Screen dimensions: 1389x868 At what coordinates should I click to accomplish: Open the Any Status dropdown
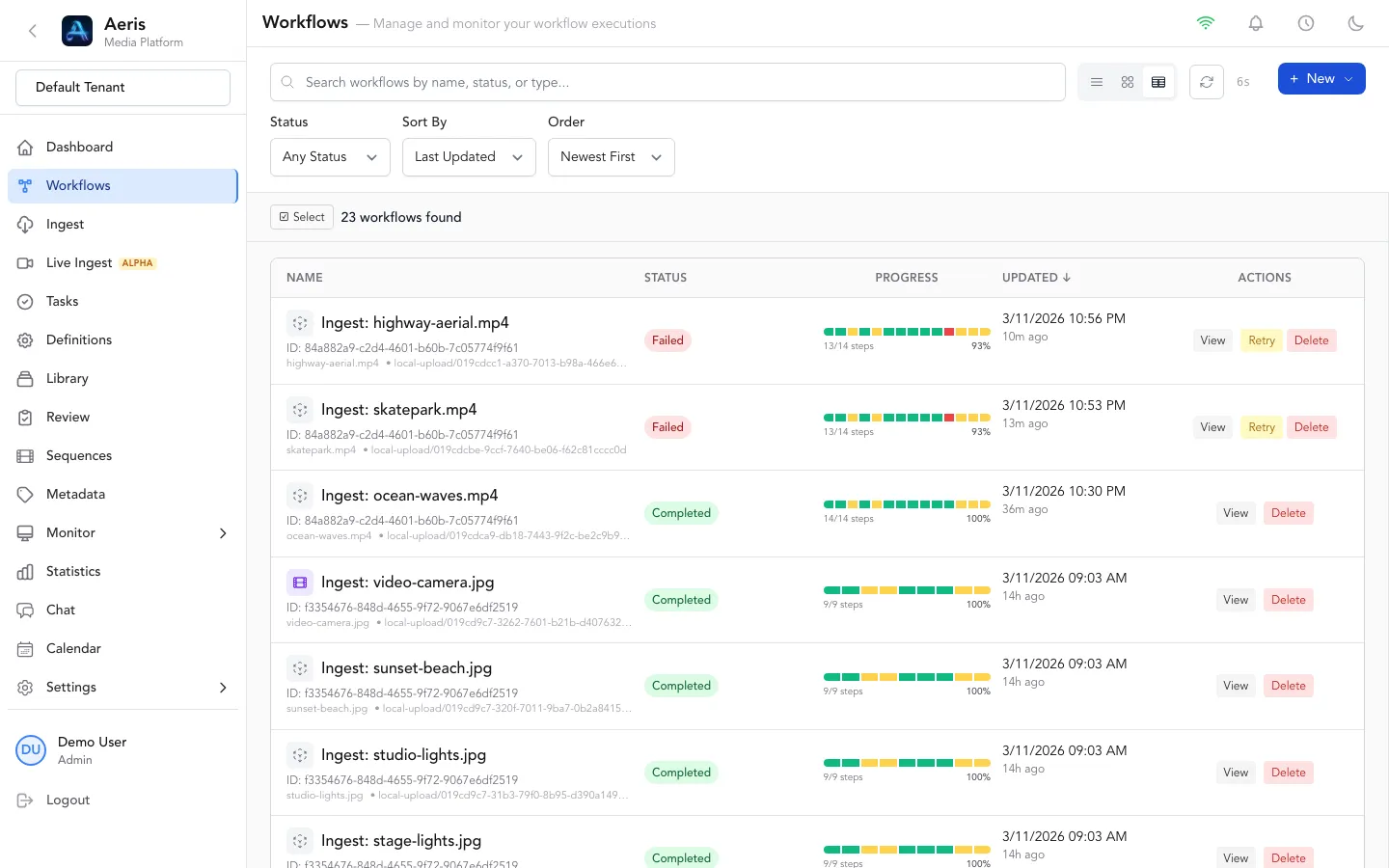pyautogui.click(x=330, y=157)
